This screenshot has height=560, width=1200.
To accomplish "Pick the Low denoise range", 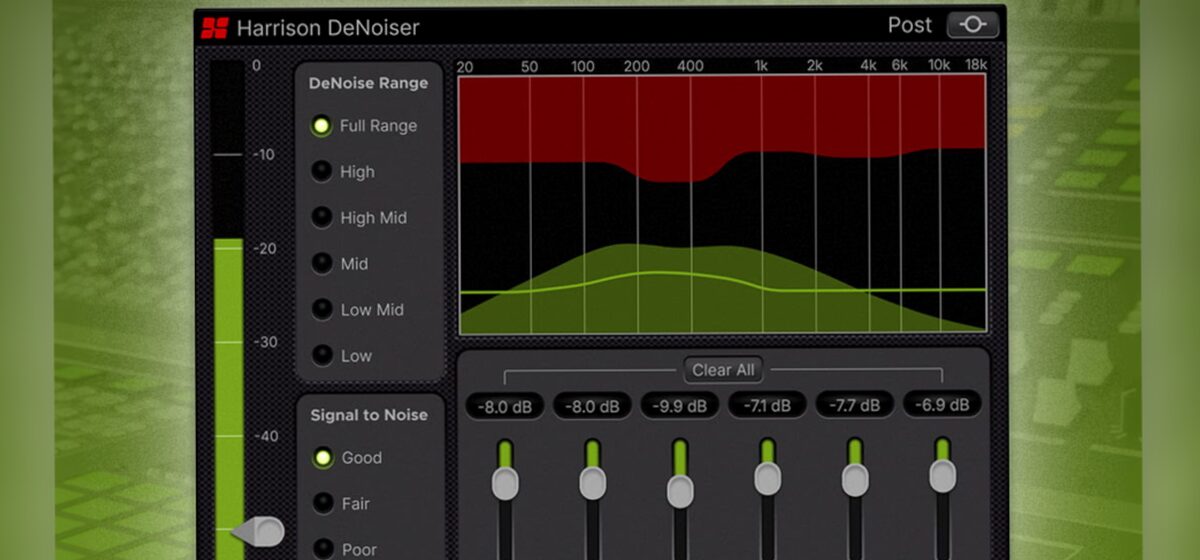I will pos(342,356).
